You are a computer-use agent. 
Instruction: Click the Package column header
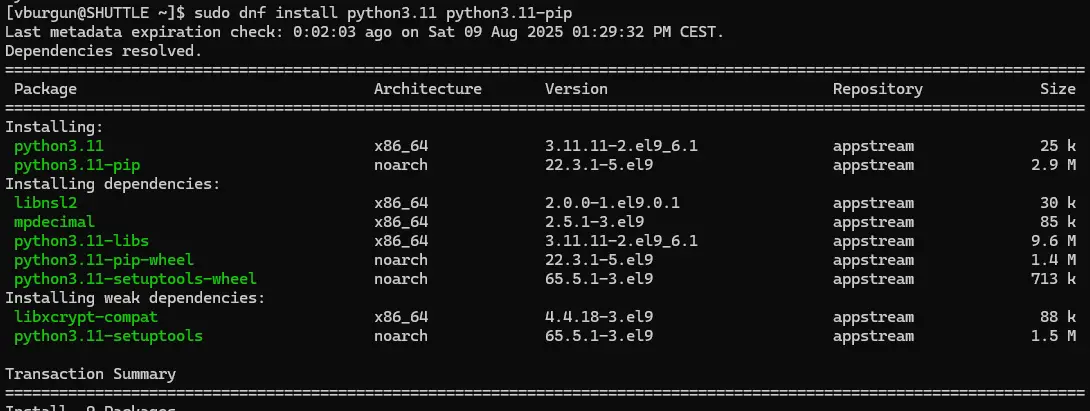(x=45, y=89)
